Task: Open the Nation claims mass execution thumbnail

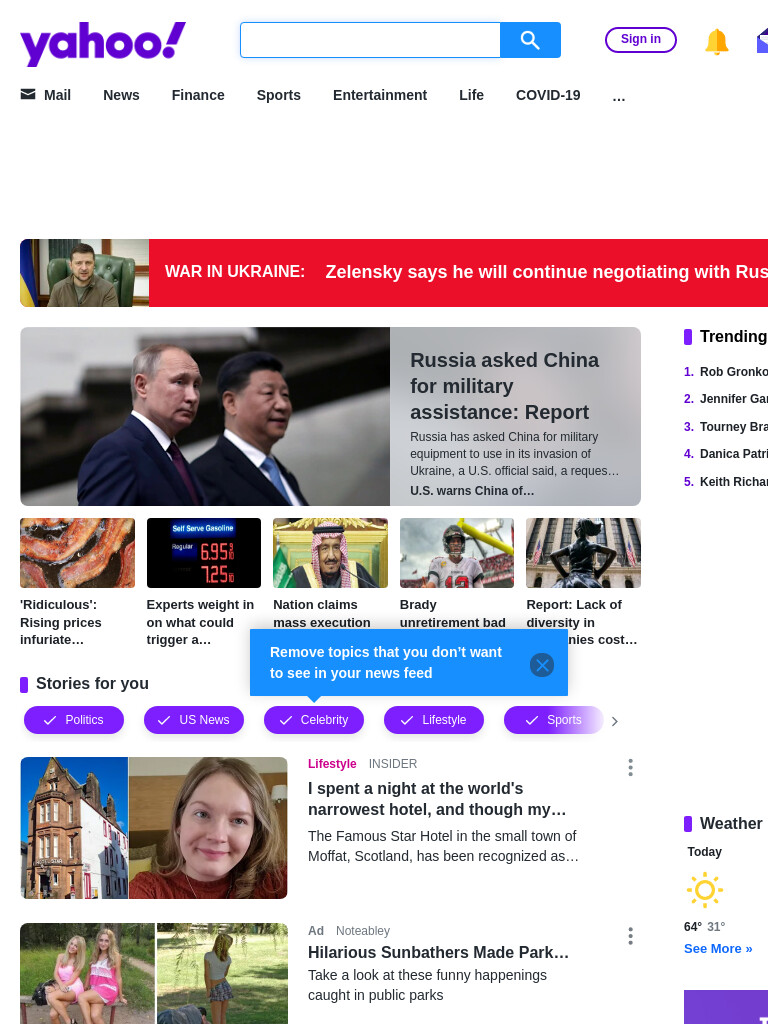Action: [x=330, y=552]
